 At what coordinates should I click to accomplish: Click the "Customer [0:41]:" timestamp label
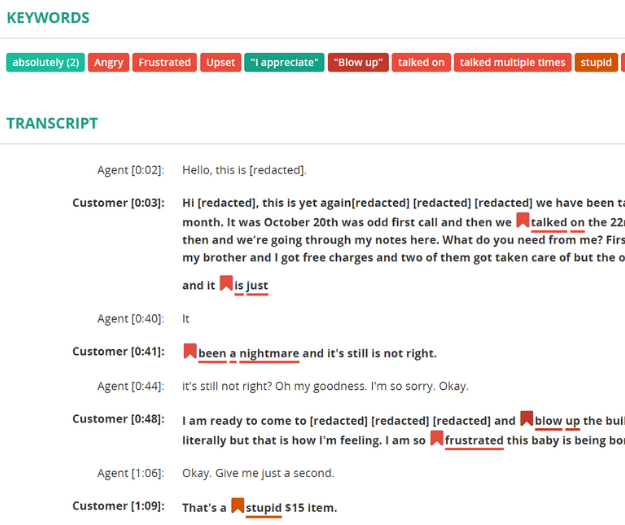tap(118, 352)
